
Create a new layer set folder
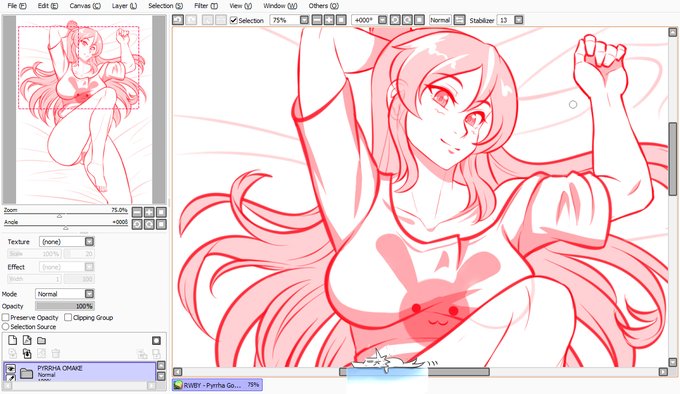pyautogui.click(x=41, y=340)
